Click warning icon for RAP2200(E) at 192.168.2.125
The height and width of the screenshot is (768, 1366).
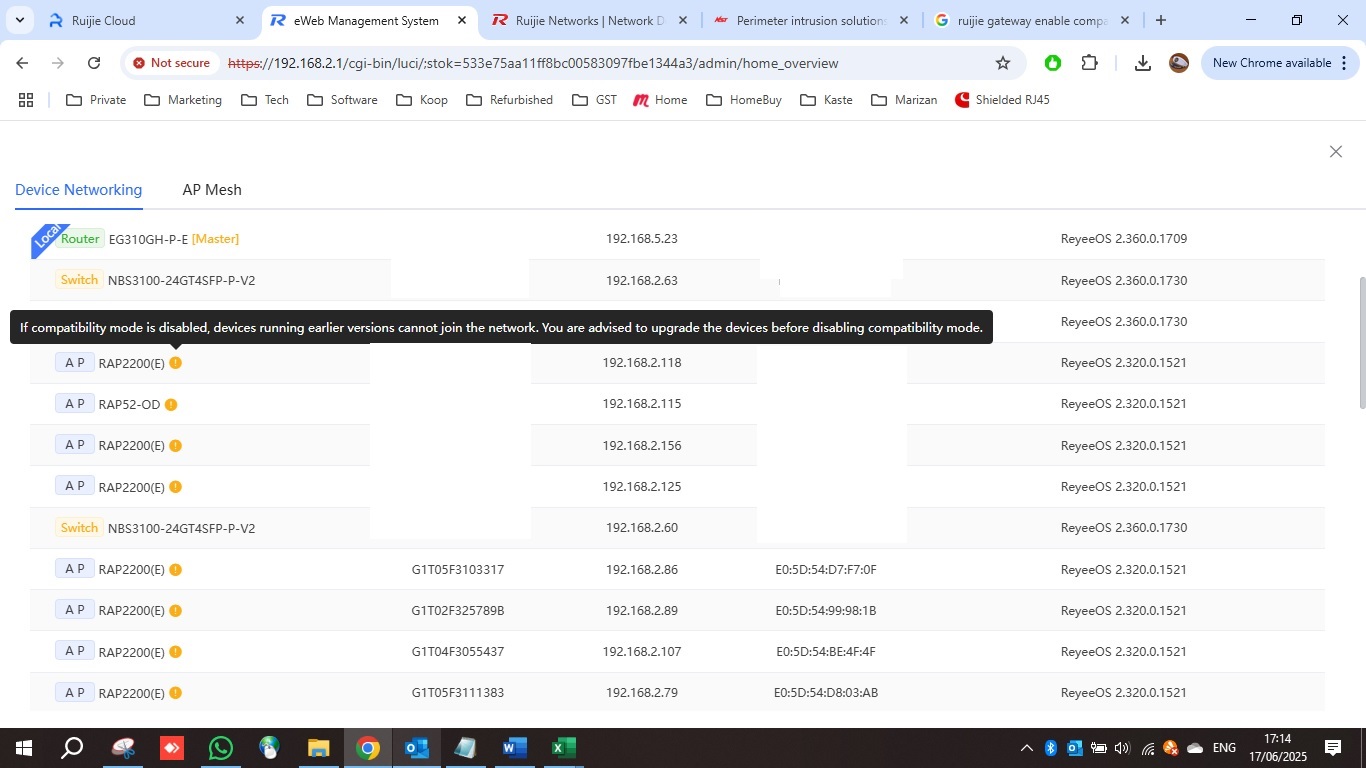coord(176,487)
